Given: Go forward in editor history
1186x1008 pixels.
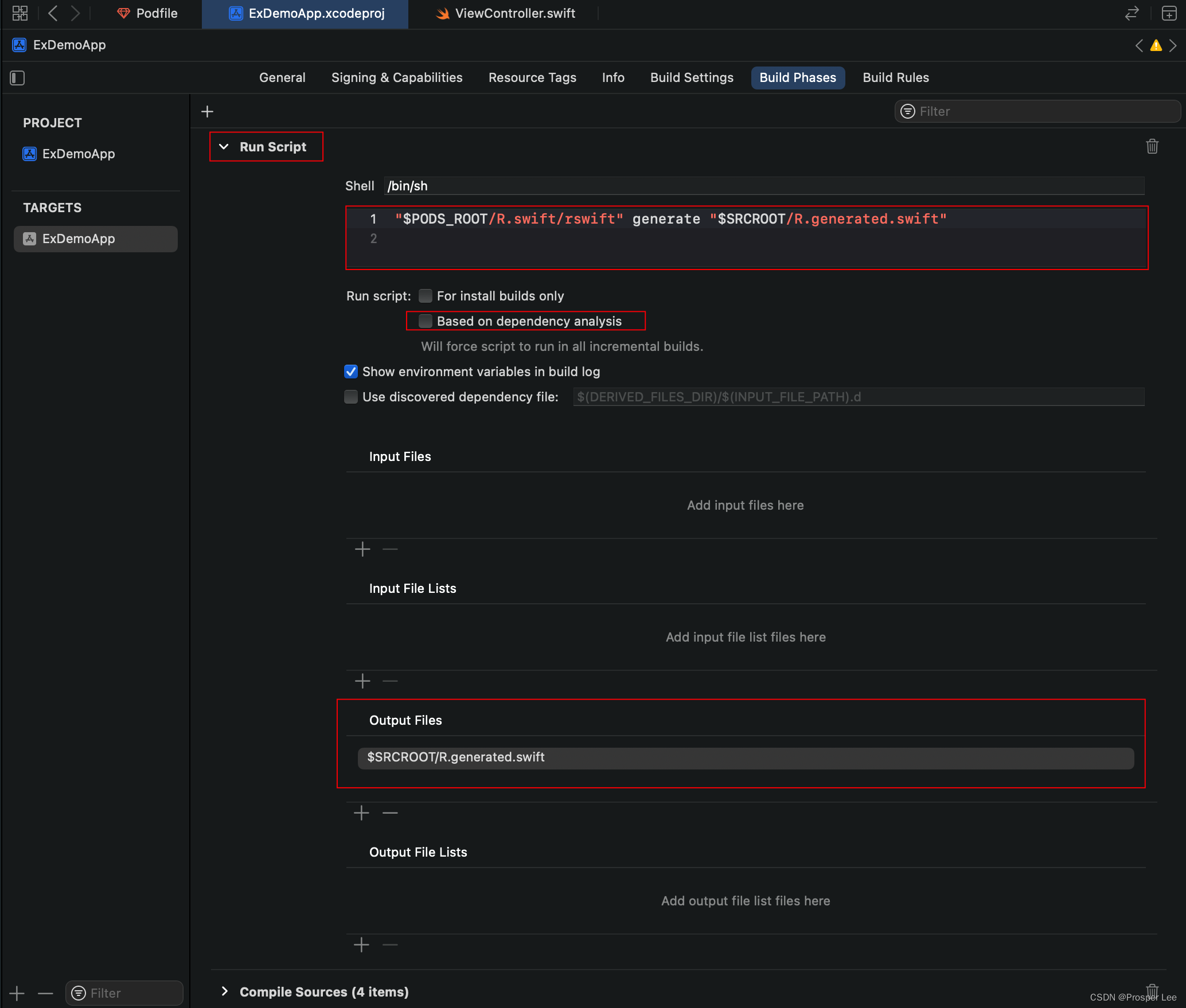Looking at the screenshot, I should click(75, 13).
